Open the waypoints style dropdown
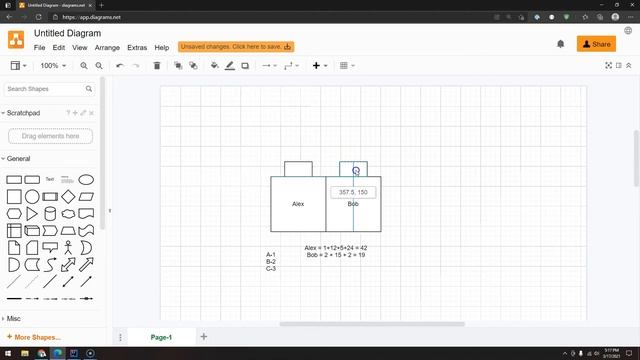The height and width of the screenshot is (360, 640). (x=291, y=66)
